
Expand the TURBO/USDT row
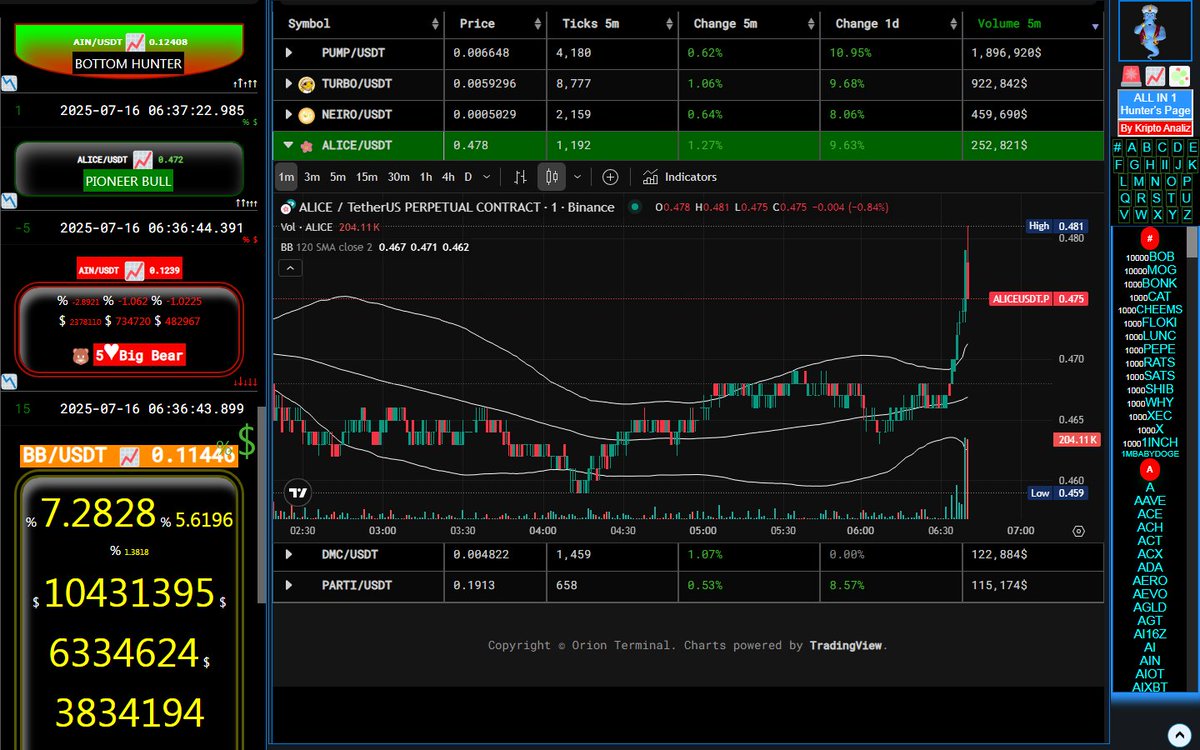tap(289, 83)
